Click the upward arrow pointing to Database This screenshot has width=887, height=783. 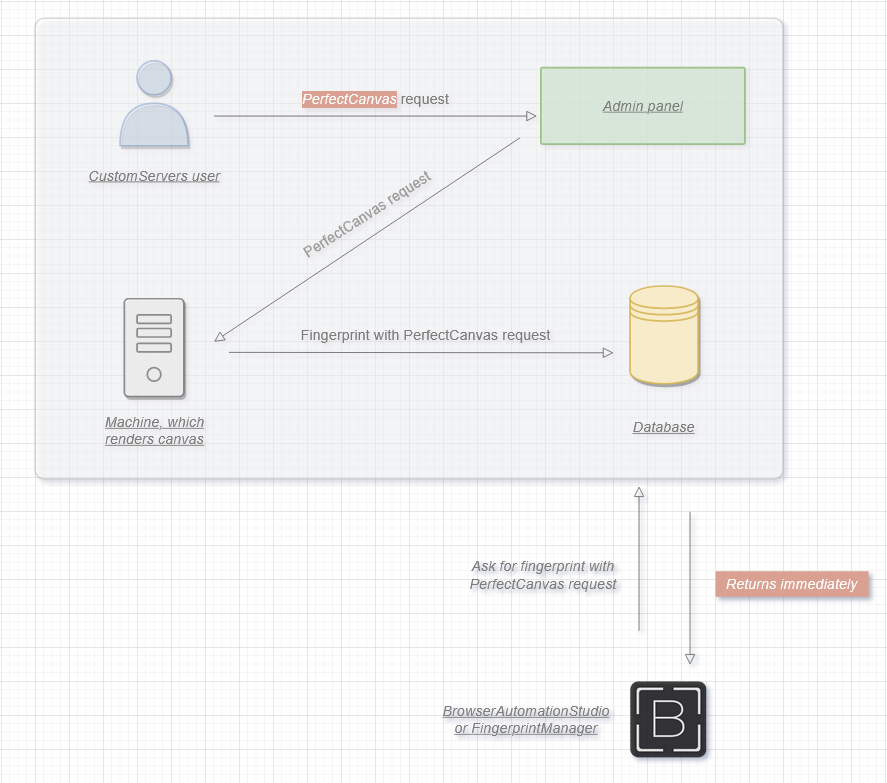coord(638,560)
